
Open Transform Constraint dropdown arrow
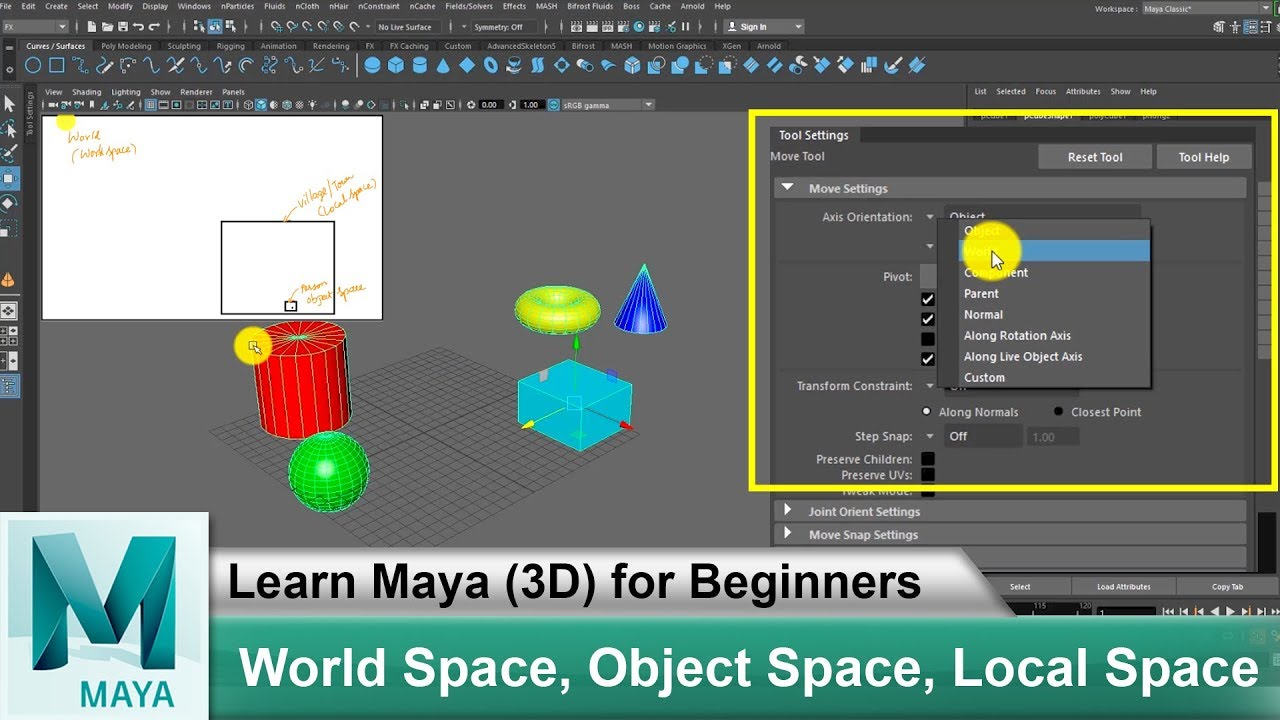coord(930,386)
